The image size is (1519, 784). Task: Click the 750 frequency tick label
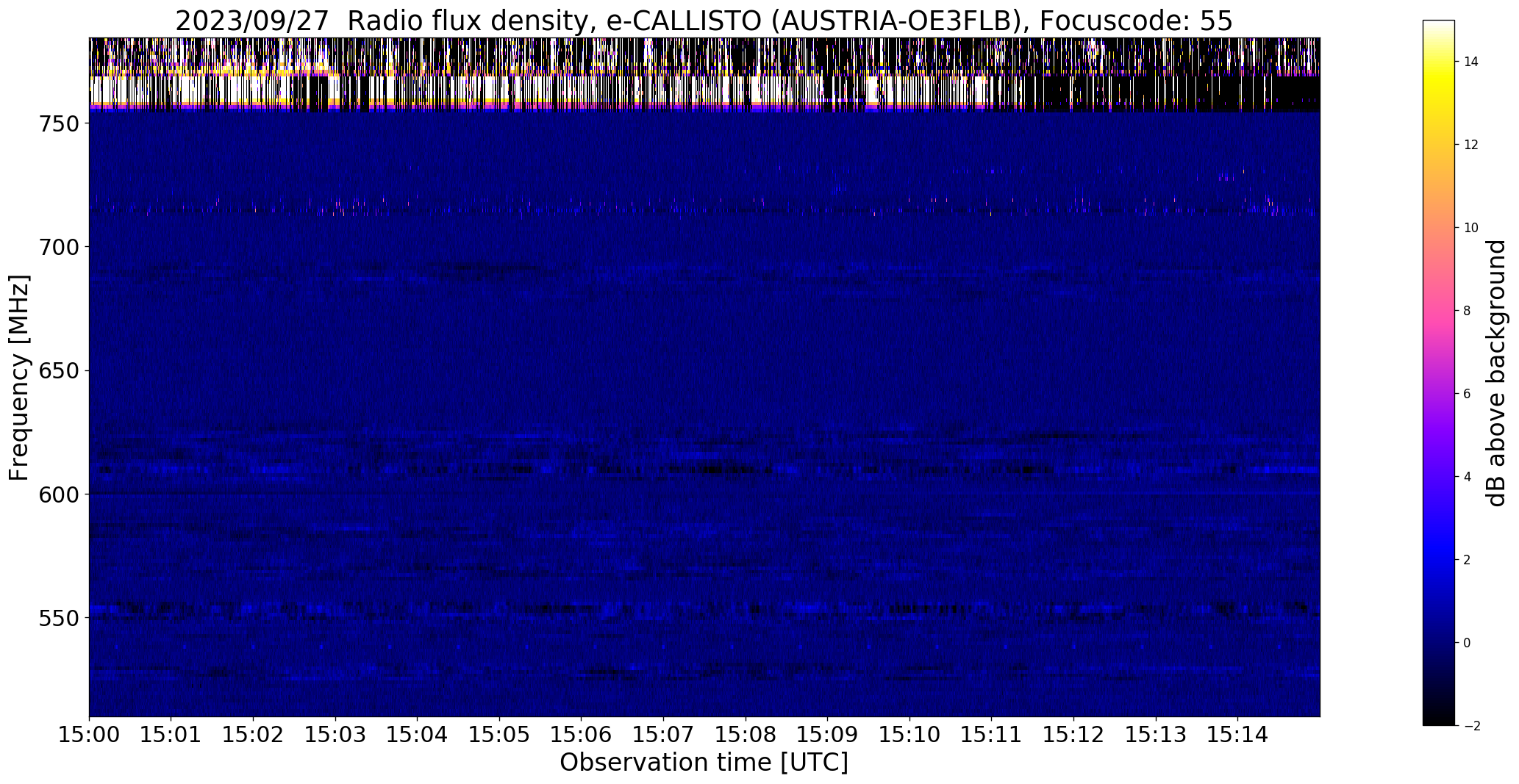click(59, 123)
